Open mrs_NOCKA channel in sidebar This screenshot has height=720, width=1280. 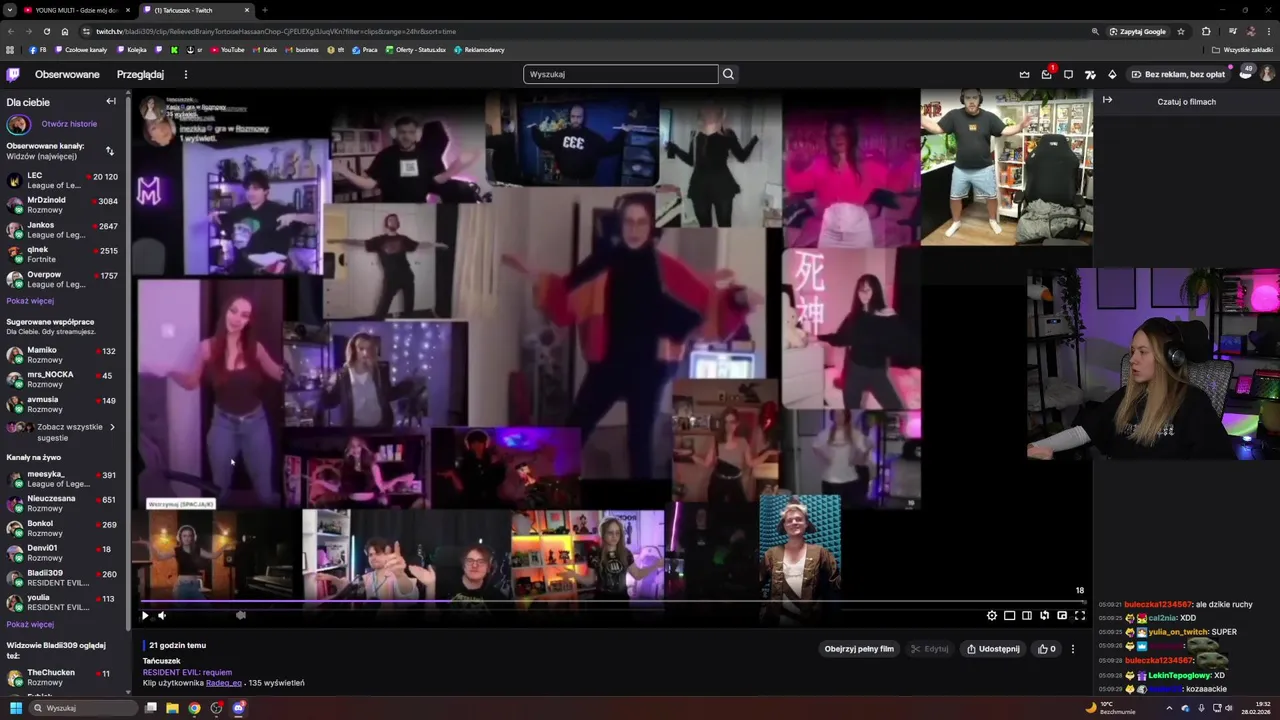(62, 379)
